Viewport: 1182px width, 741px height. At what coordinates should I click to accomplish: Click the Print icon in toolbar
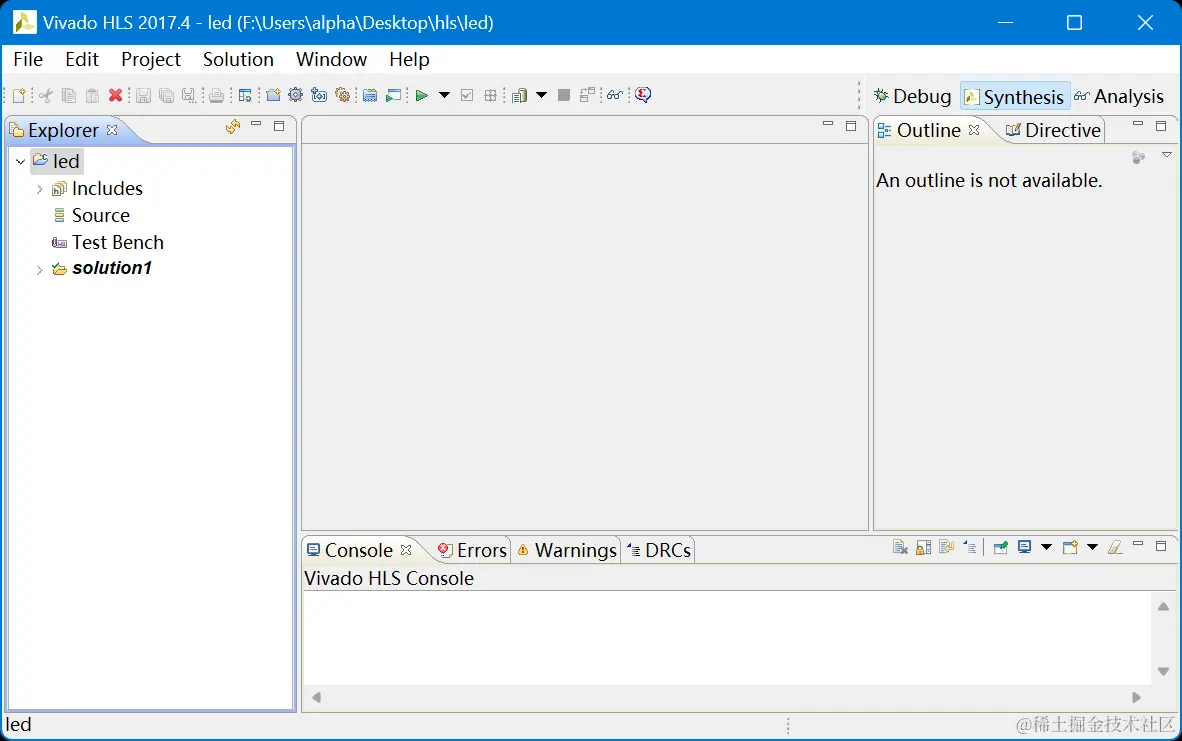point(216,95)
